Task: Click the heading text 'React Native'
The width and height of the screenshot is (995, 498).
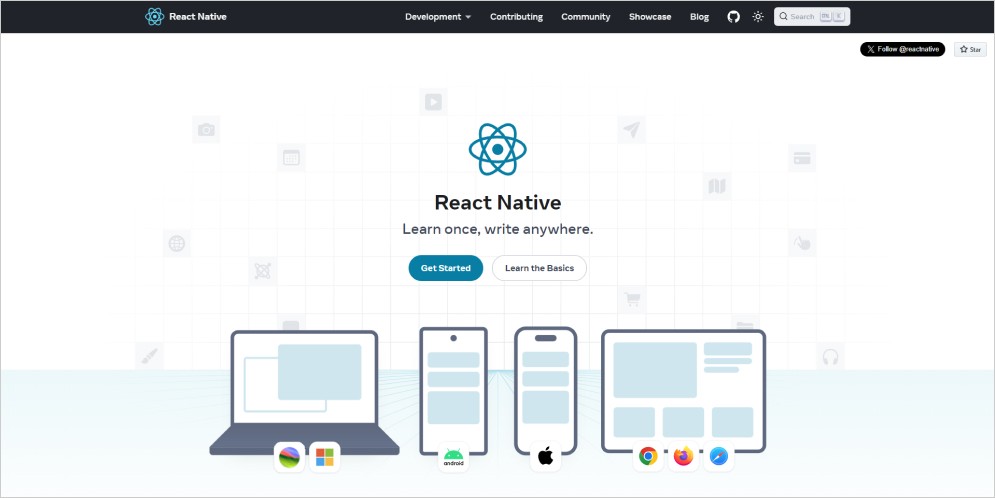Action: coord(498,202)
